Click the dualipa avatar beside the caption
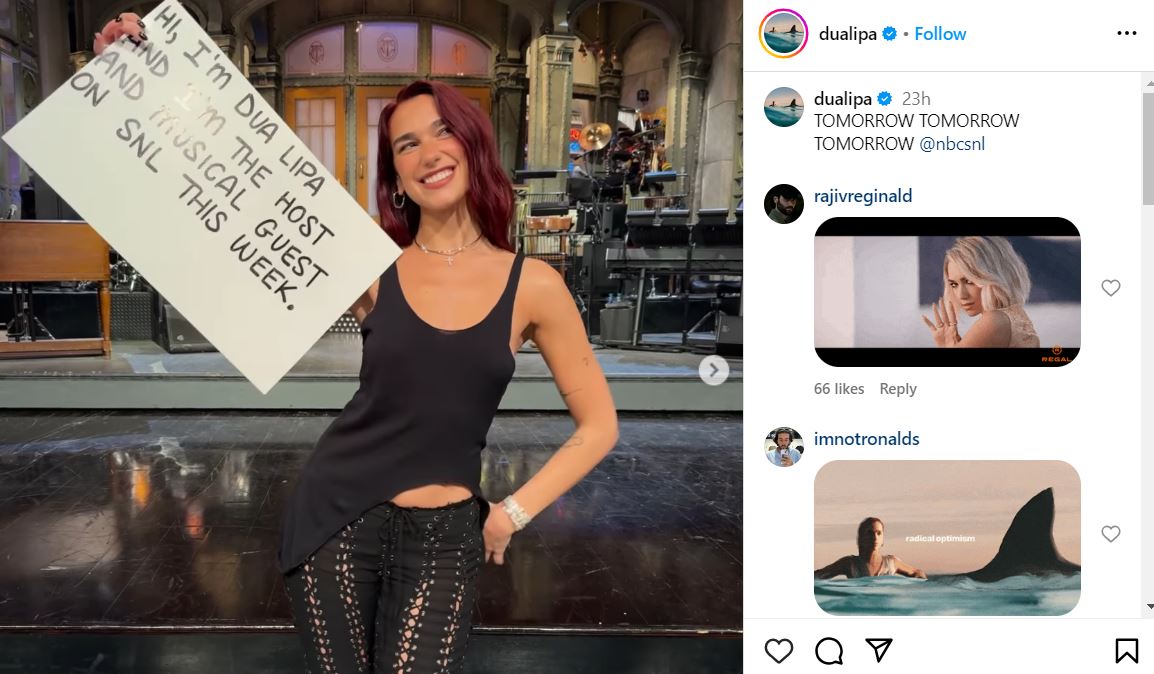 pyautogui.click(x=784, y=107)
